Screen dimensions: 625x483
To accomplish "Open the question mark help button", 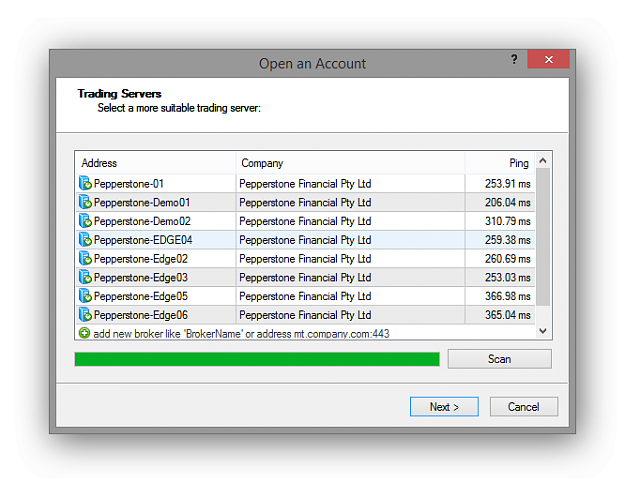I will click(x=514, y=59).
